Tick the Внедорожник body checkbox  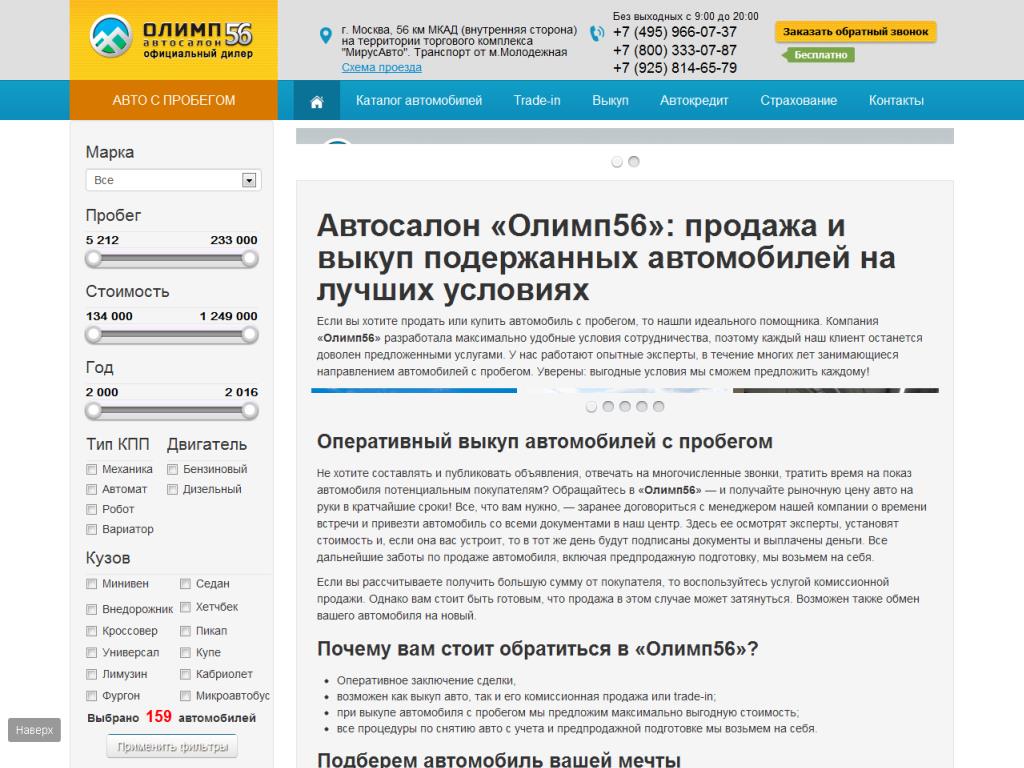(x=91, y=609)
